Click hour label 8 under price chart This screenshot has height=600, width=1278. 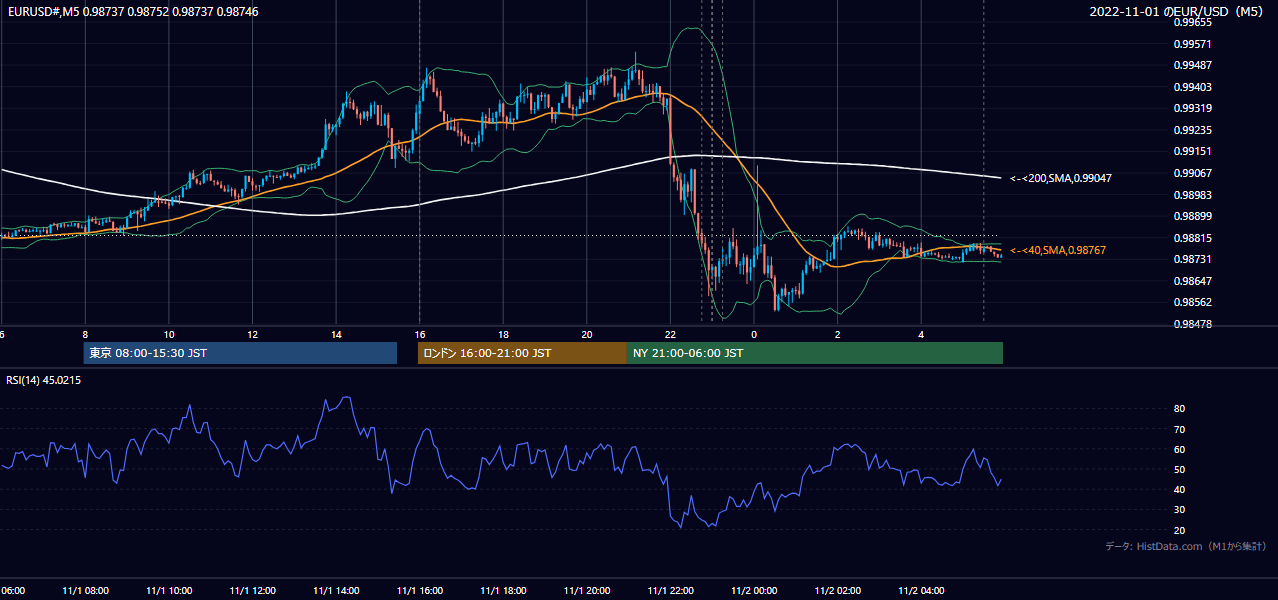click(x=85, y=335)
